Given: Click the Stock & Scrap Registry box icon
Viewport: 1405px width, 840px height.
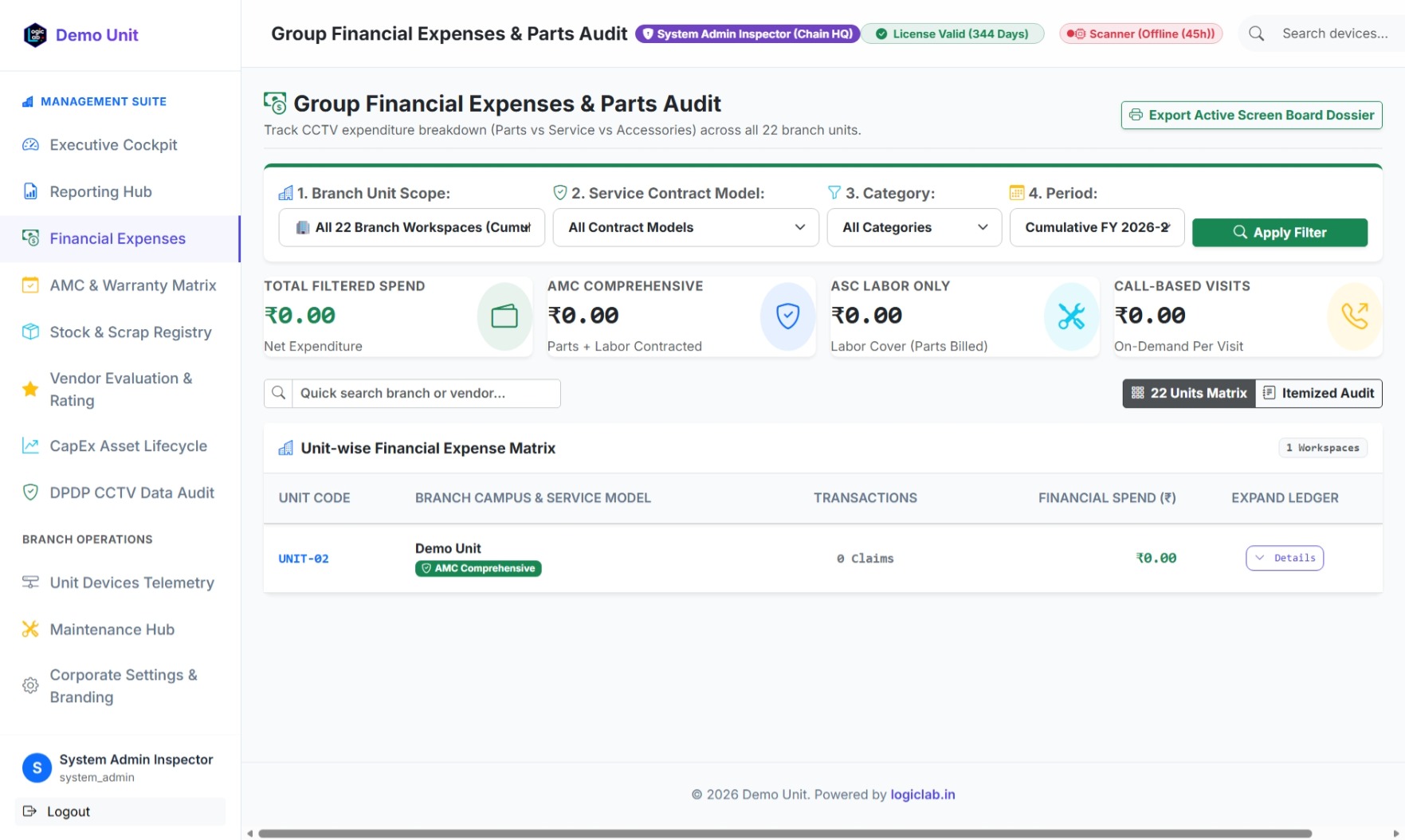Looking at the screenshot, I should (x=30, y=332).
